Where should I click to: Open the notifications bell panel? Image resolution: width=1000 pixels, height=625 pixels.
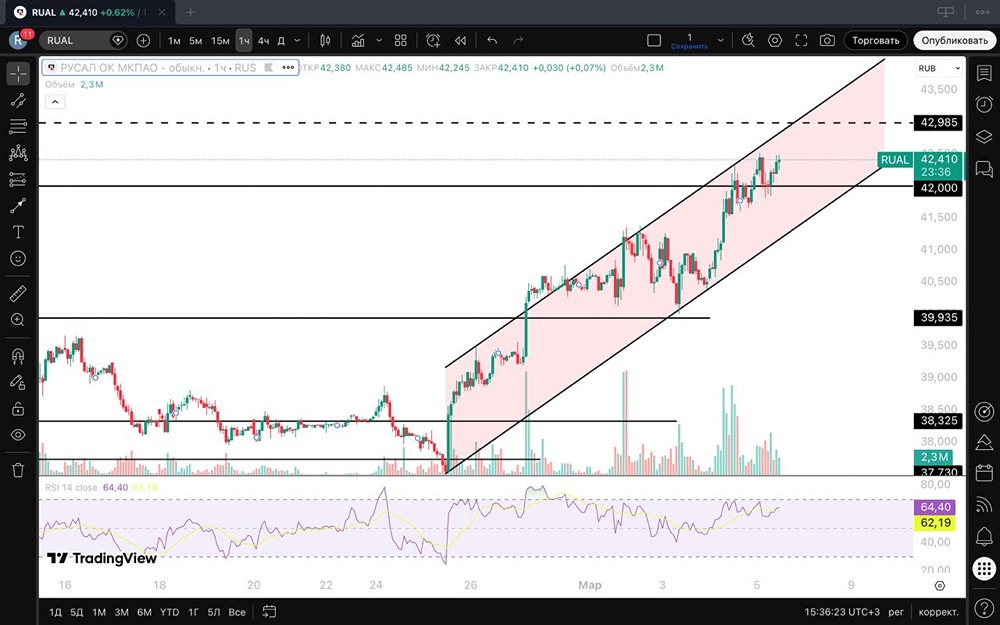(x=983, y=536)
